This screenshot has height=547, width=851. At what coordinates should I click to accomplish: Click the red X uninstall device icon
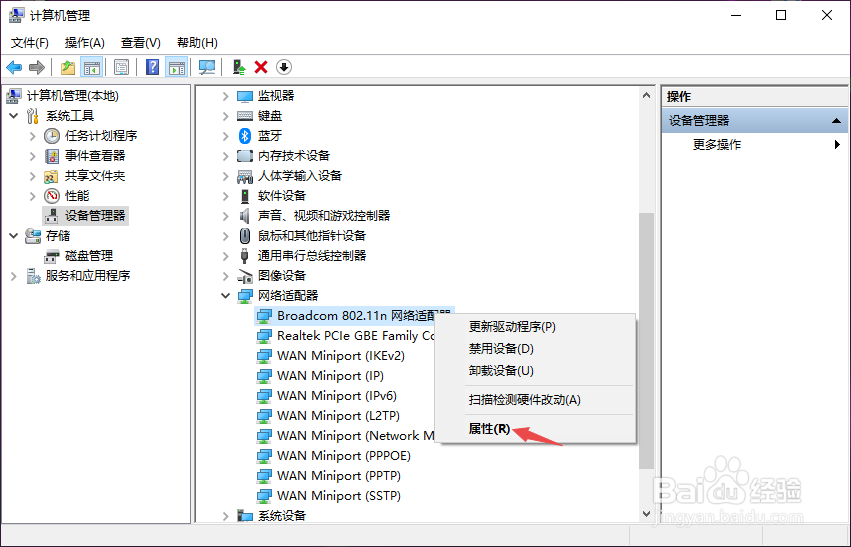261,67
